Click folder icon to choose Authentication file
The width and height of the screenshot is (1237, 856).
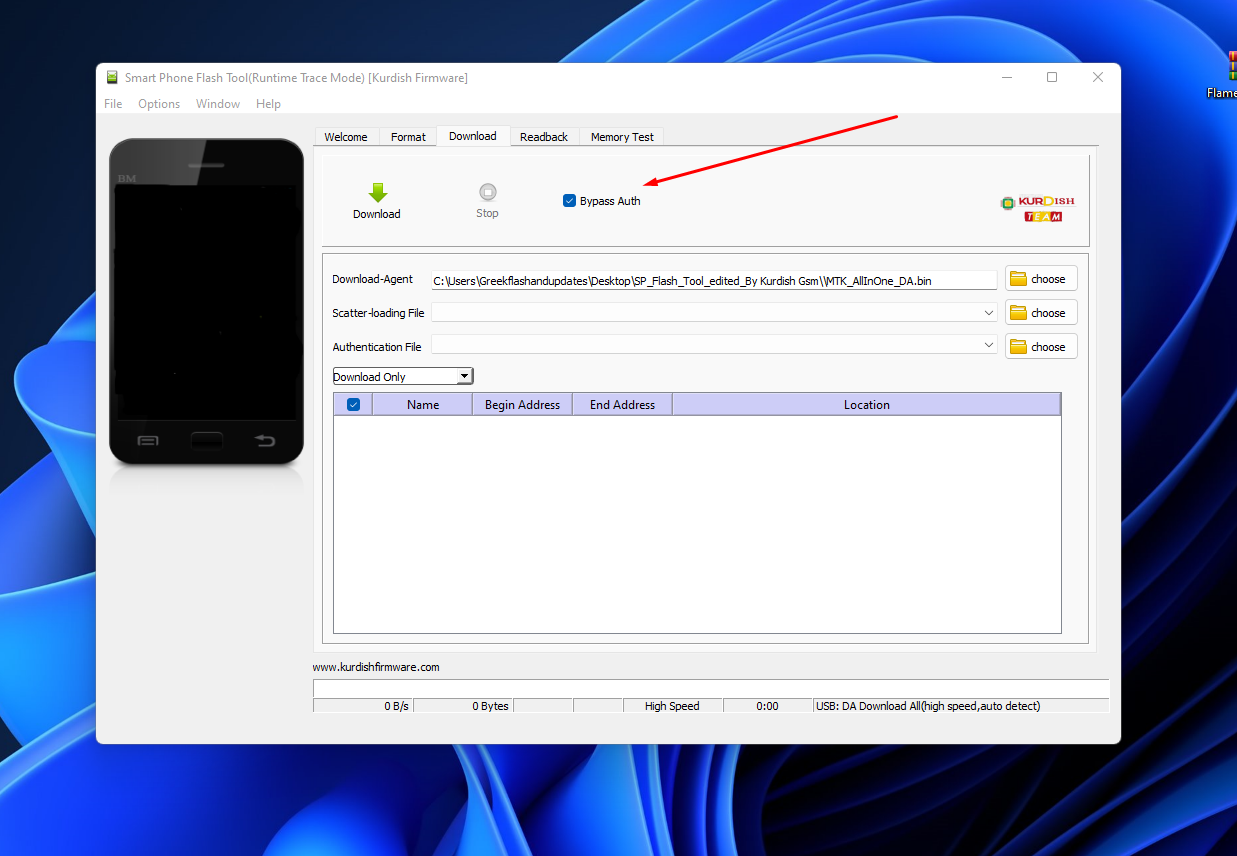(x=1019, y=347)
